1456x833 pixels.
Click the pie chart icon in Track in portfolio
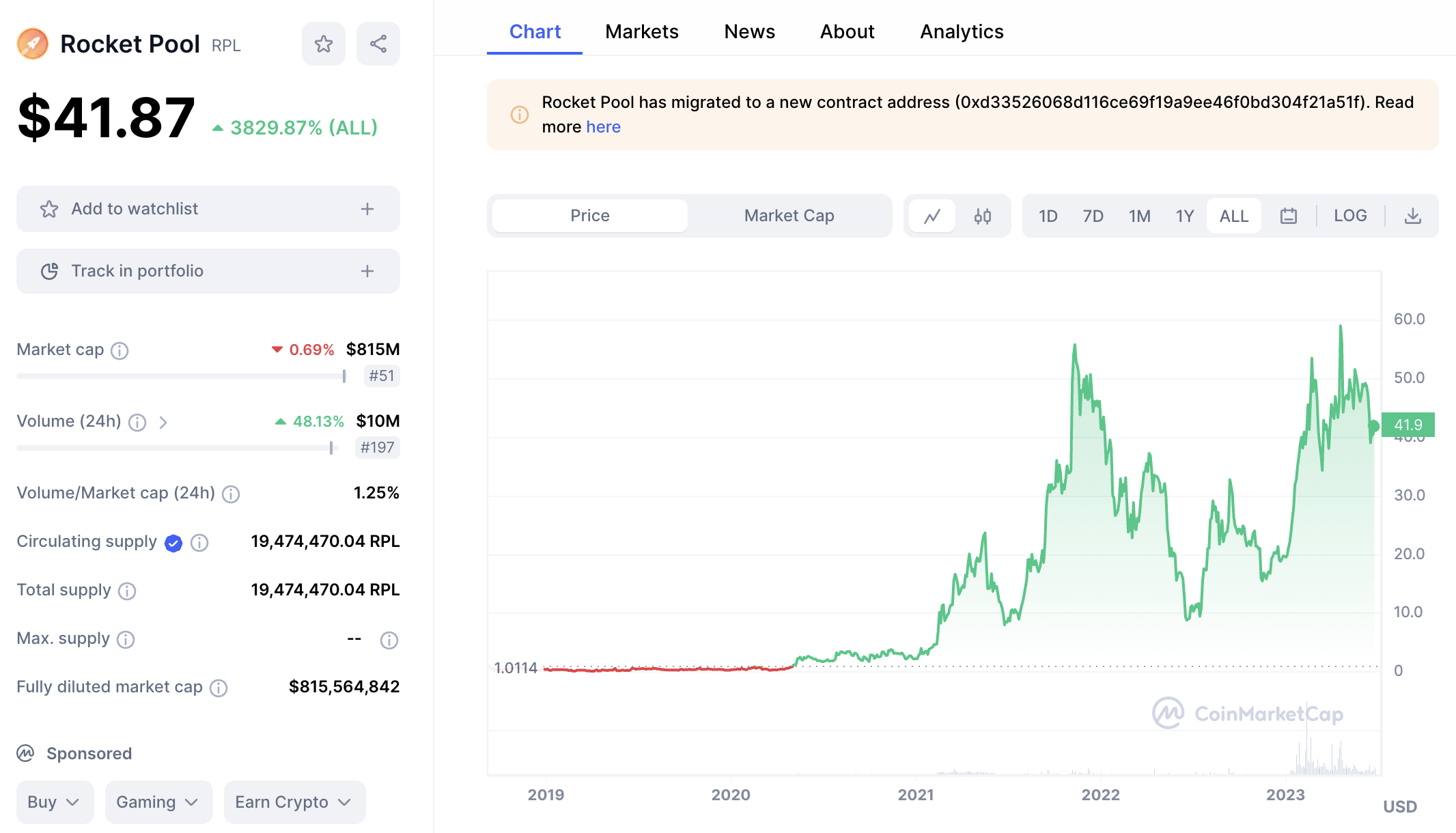coord(49,271)
